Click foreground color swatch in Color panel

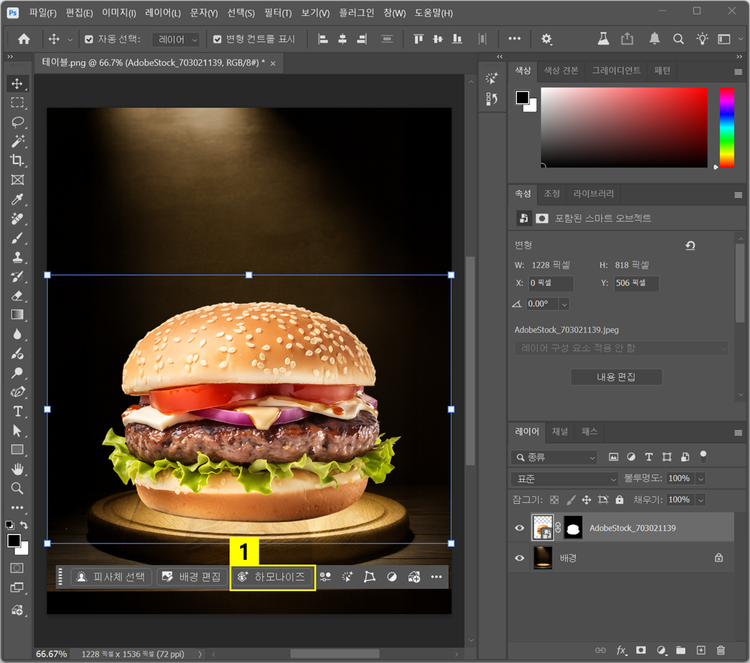pos(522,97)
